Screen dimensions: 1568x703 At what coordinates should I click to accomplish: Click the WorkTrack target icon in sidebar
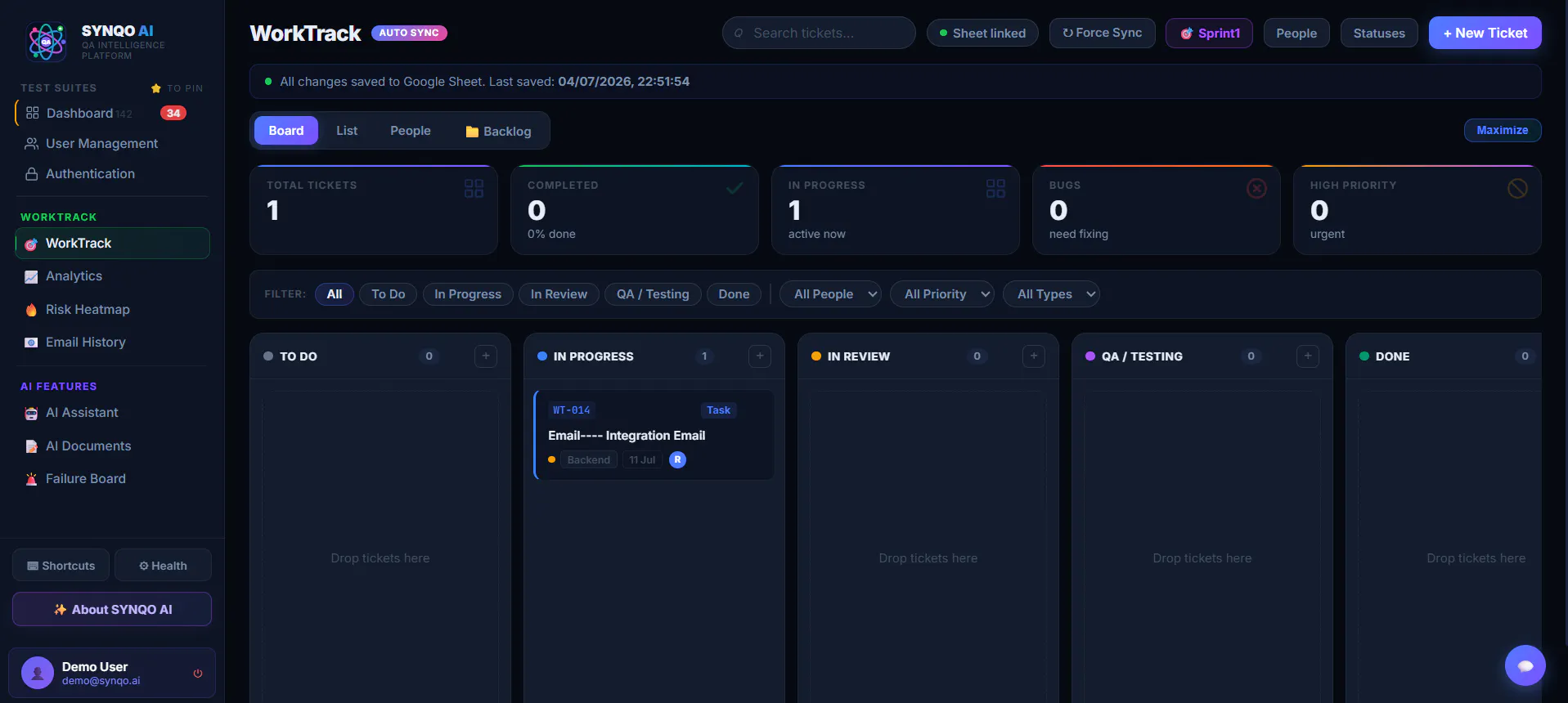tap(31, 244)
